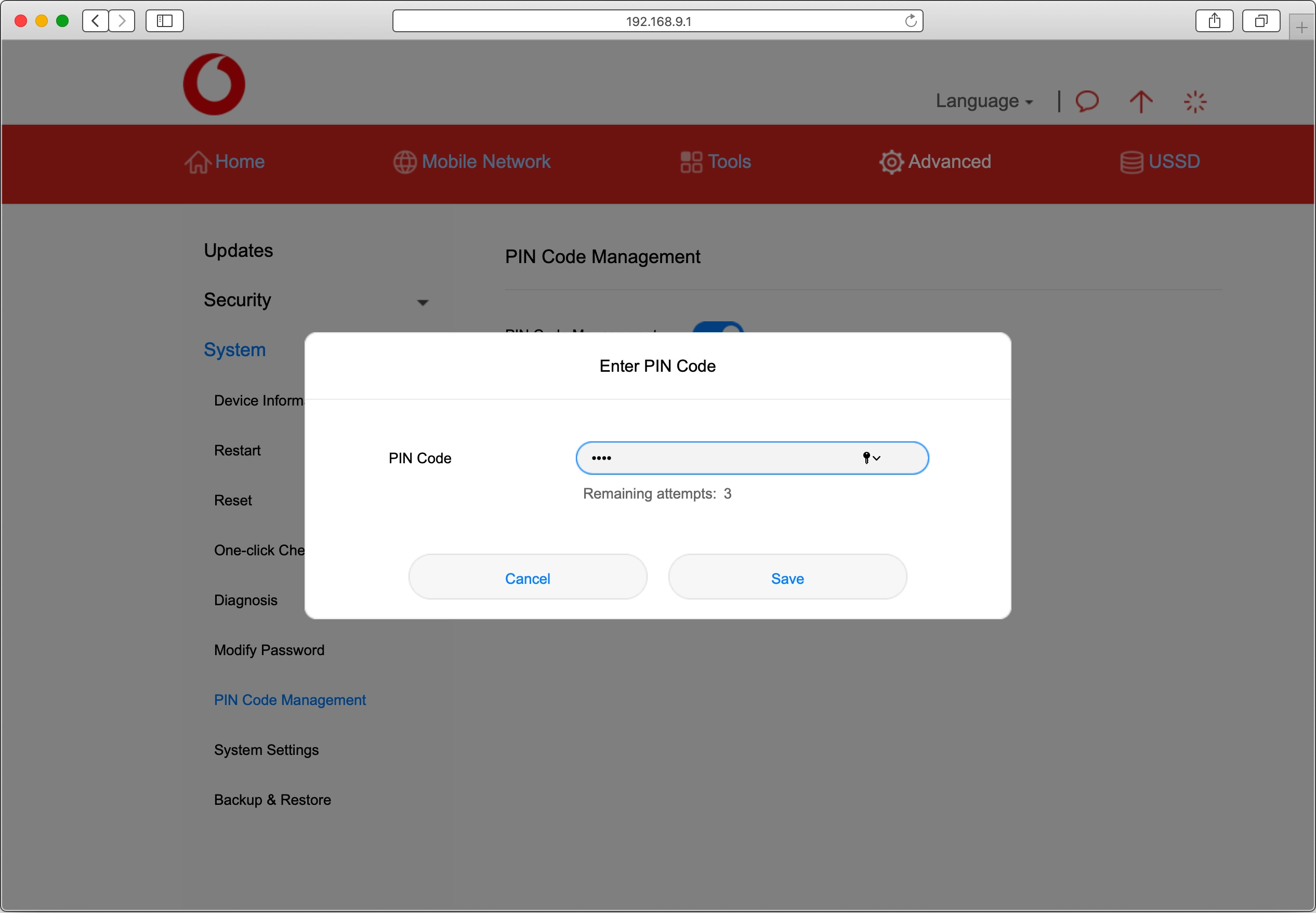Open the Safari tab overview

click(x=1260, y=21)
